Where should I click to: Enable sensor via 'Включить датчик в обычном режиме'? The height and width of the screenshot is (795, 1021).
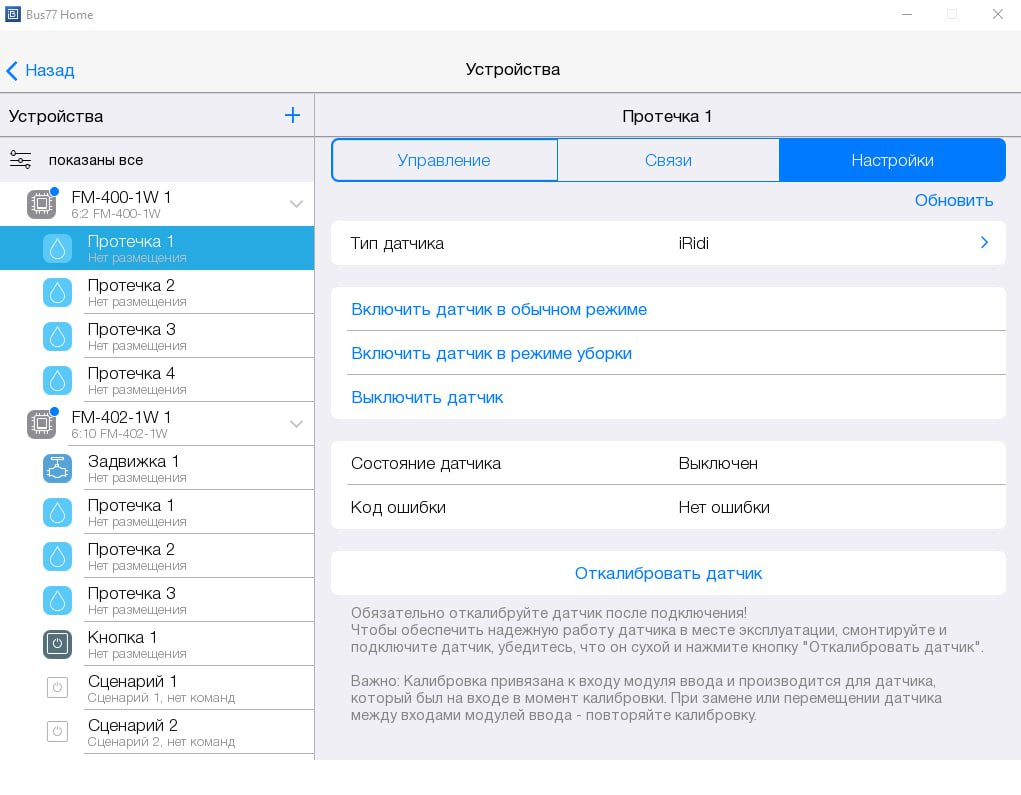tap(499, 309)
